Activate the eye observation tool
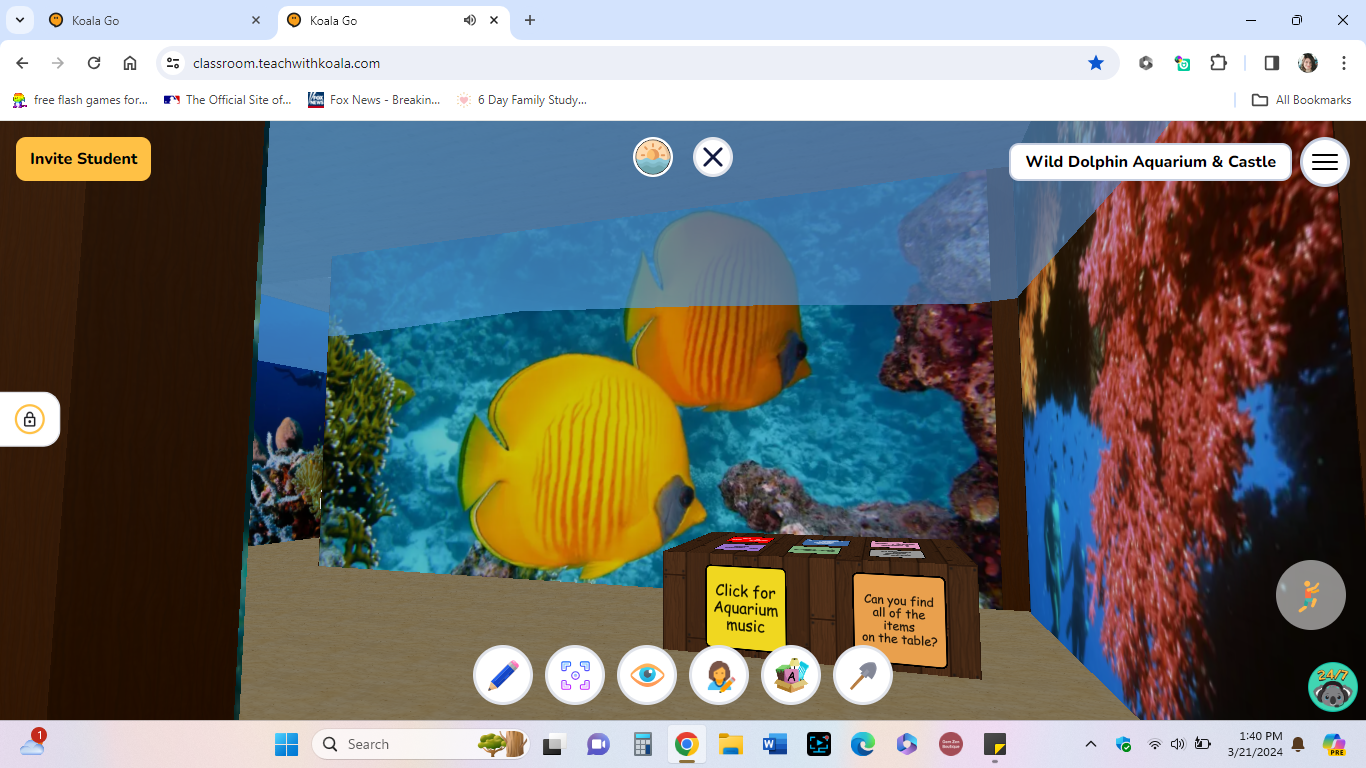Image resolution: width=1366 pixels, height=768 pixels. pyautogui.click(x=647, y=675)
